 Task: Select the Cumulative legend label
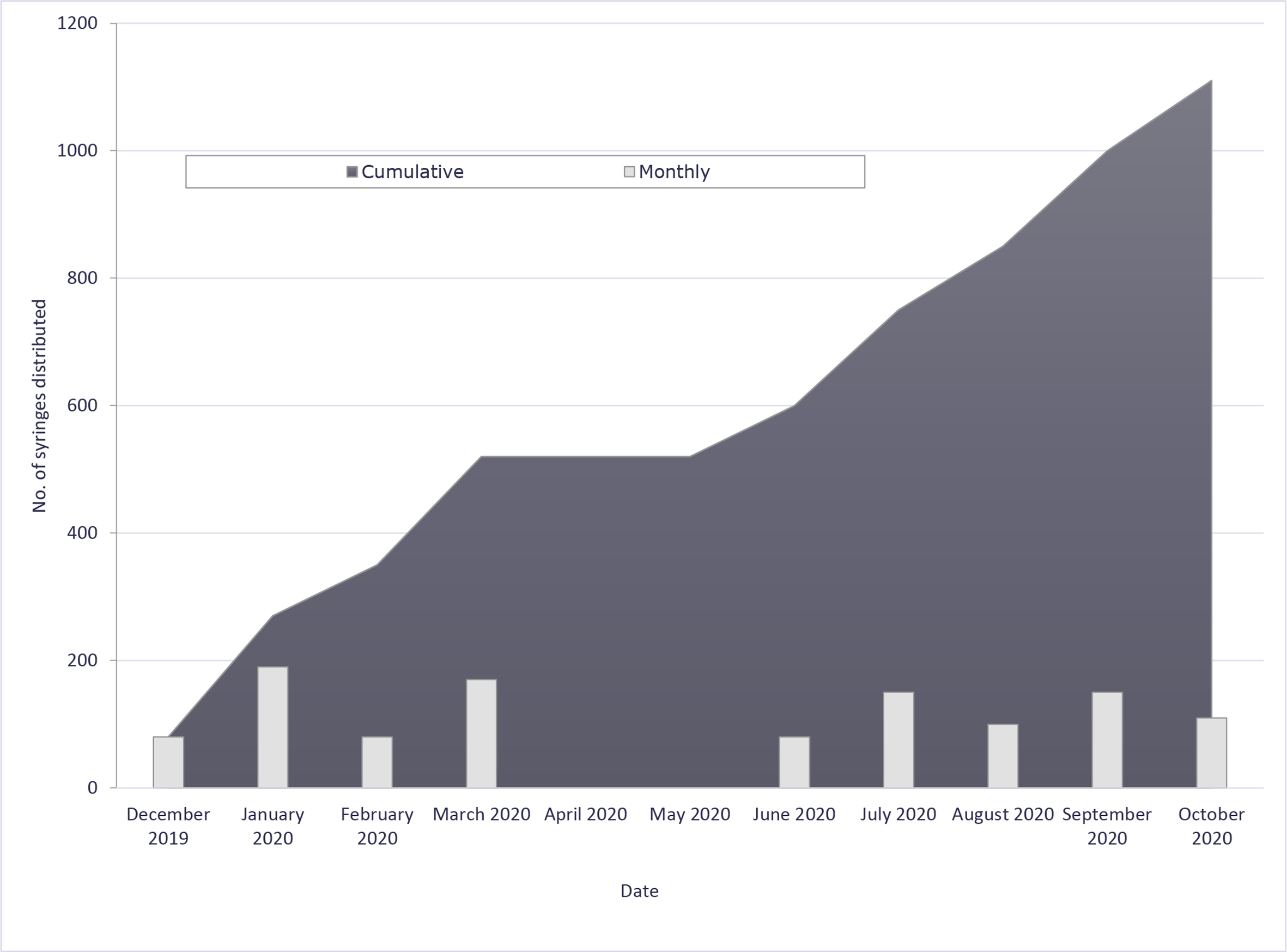pyautogui.click(x=412, y=172)
